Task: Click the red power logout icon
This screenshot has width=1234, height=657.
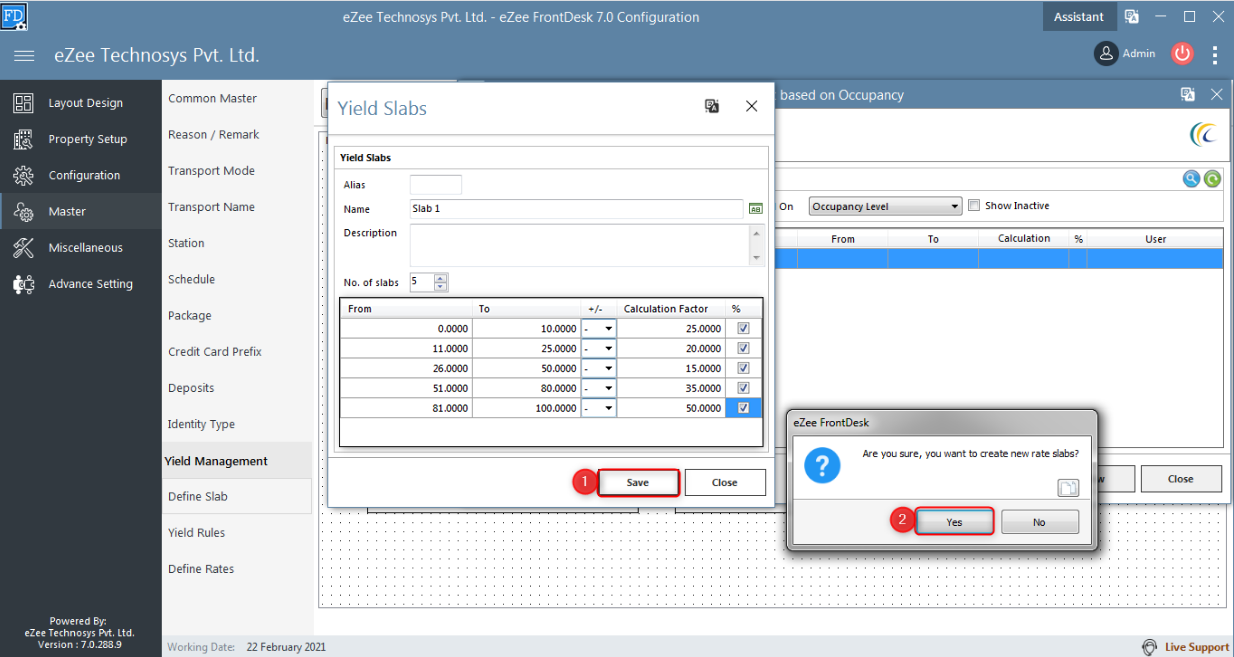Action: [x=1183, y=54]
